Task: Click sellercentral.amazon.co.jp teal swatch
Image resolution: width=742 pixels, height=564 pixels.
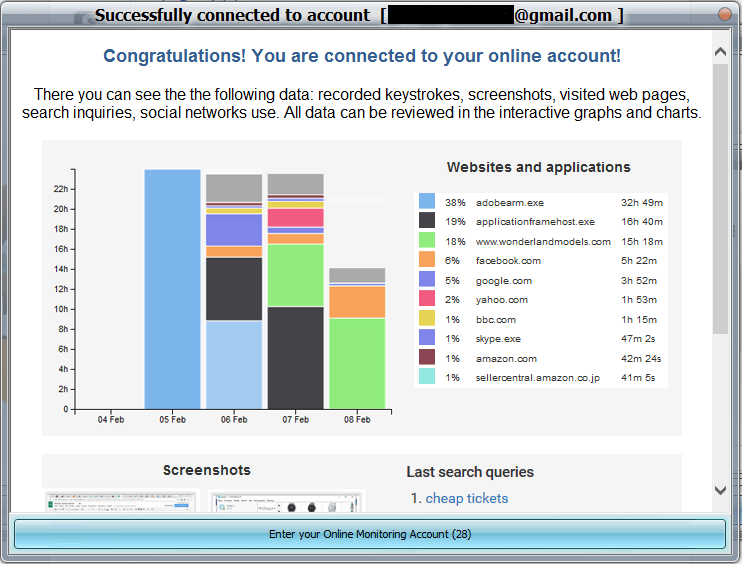Action: (x=427, y=376)
